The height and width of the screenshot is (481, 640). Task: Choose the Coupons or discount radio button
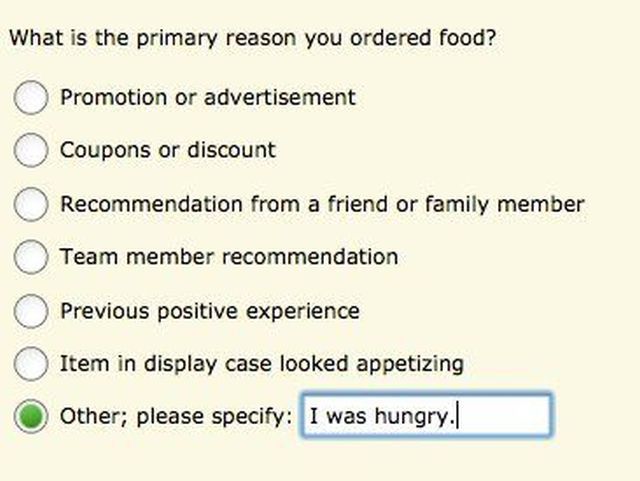(x=32, y=150)
